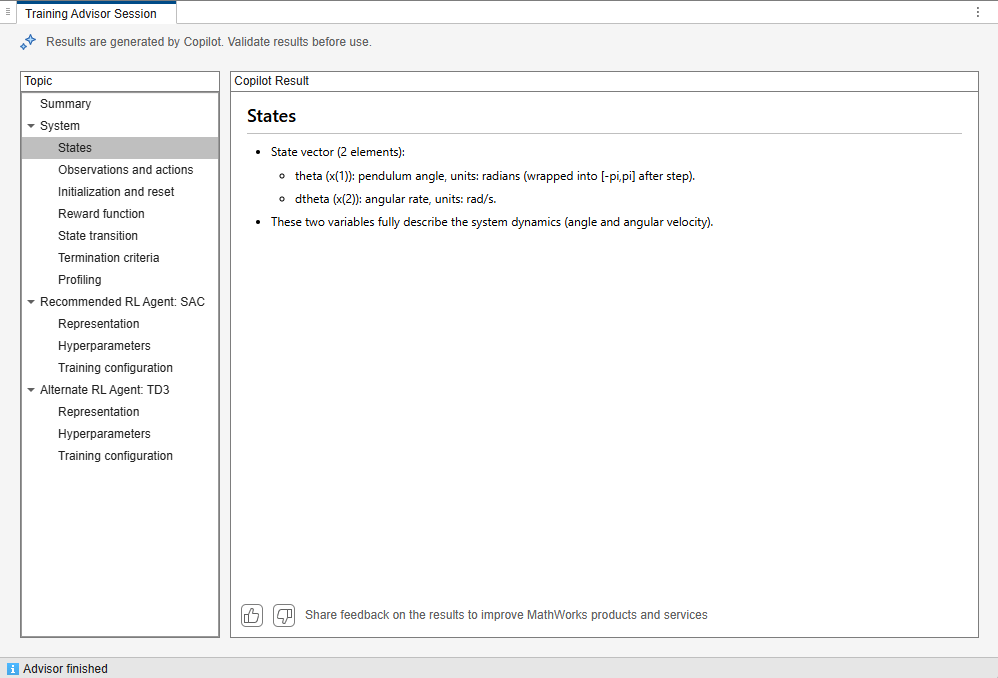
Task: Open Termination criteria topic
Action: coord(109,258)
